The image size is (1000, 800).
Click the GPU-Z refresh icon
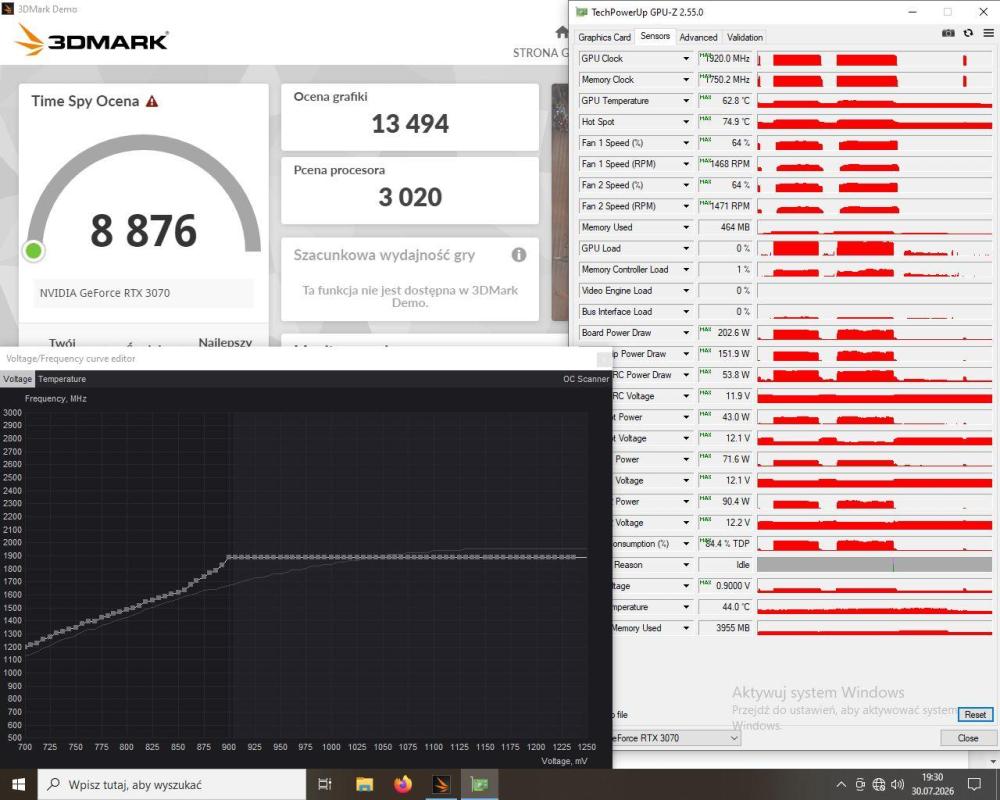point(968,33)
